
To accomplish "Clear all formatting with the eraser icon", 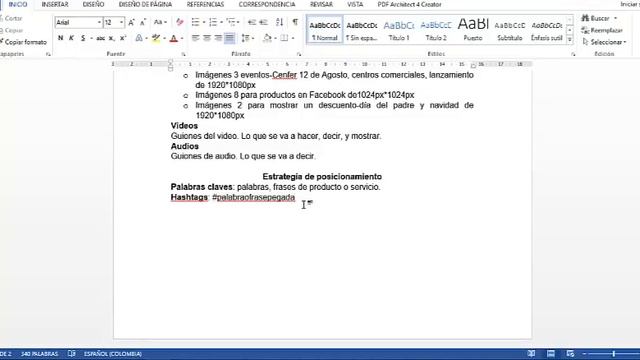I will [x=179, y=22].
